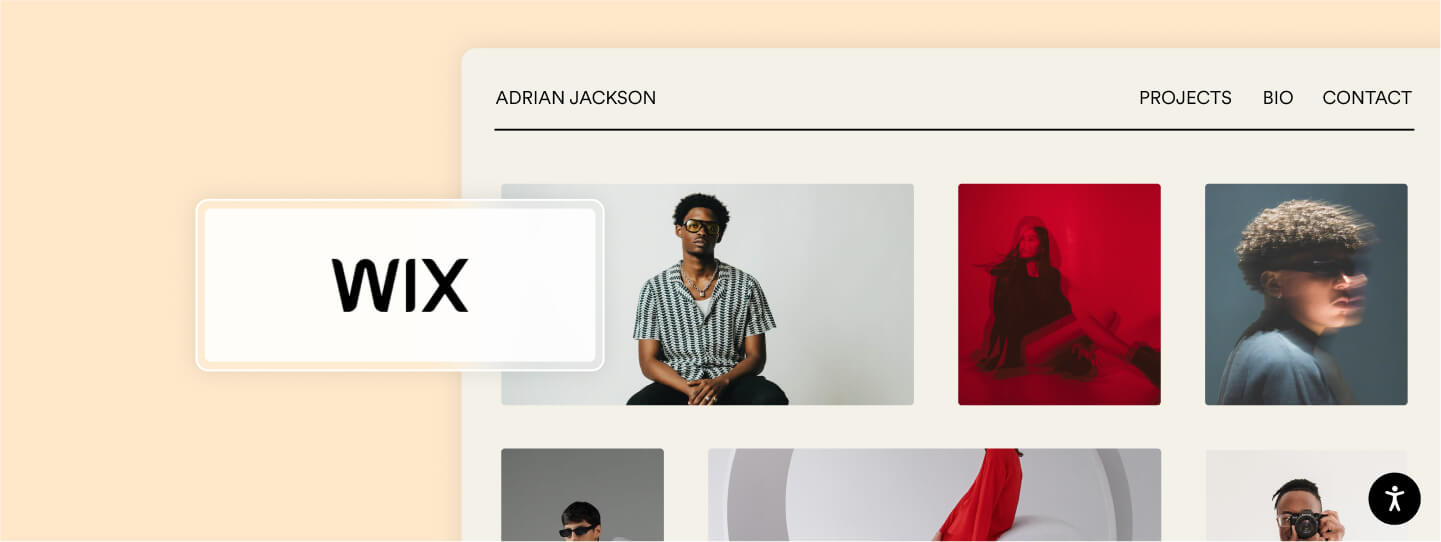Open the man with sunglasses on gray thumbnail
The height and width of the screenshot is (542, 1441).
coord(582,495)
